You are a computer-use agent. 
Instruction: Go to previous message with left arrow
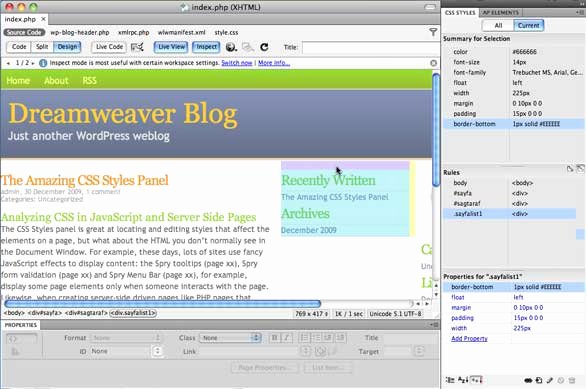(x=8, y=63)
